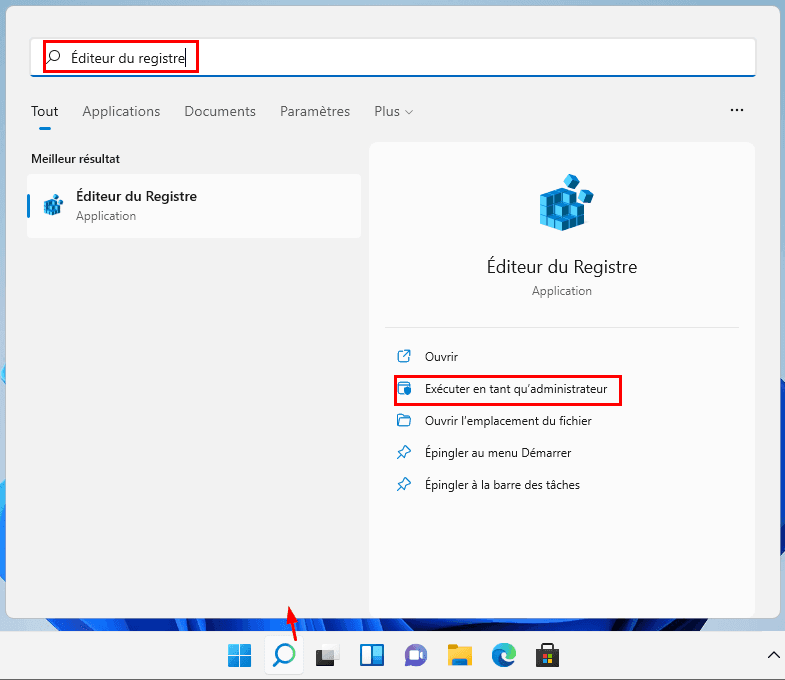Click the Ouvrir external-link icon
This screenshot has width=785, height=680.
[x=404, y=356]
